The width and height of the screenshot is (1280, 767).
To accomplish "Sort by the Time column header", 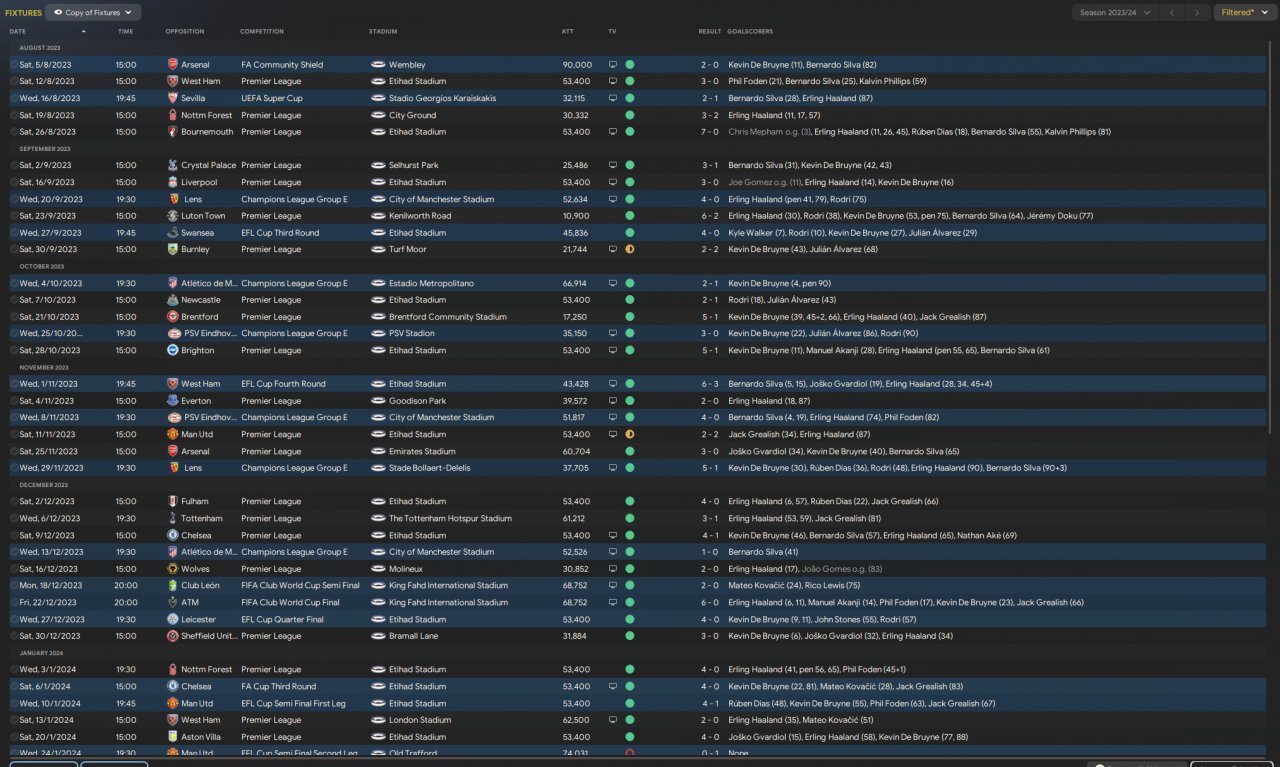I will click(x=125, y=31).
